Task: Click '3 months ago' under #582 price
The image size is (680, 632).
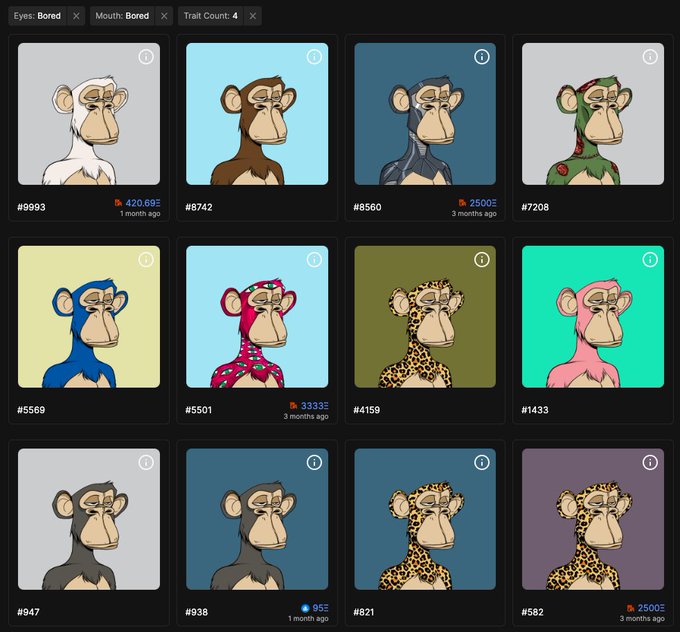Action: pyautogui.click(x=642, y=619)
